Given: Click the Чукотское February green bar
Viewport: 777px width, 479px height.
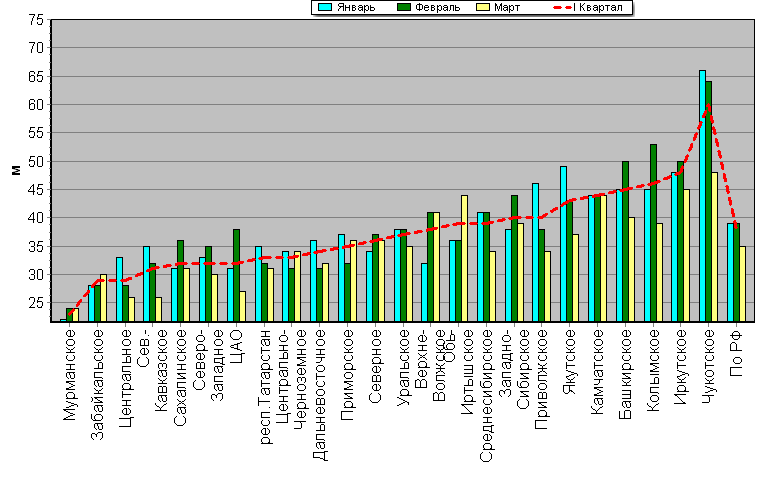Looking at the screenshot, I should pyautogui.click(x=709, y=202).
